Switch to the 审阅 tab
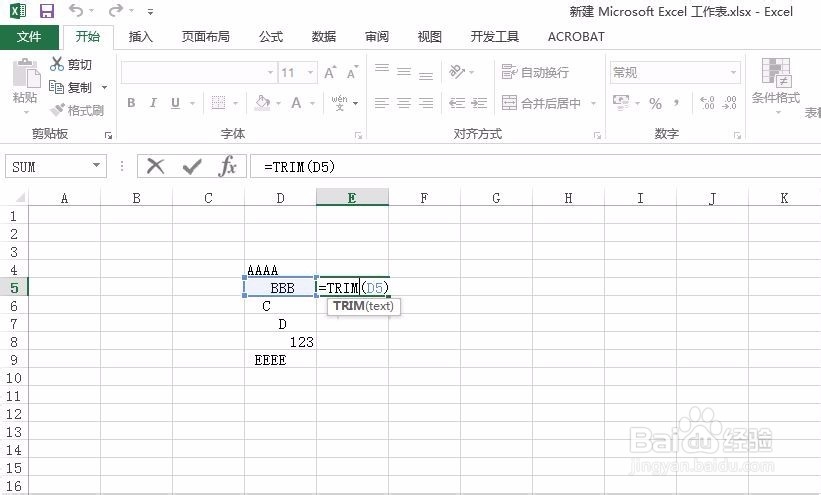This screenshot has width=821, height=495. (376, 37)
